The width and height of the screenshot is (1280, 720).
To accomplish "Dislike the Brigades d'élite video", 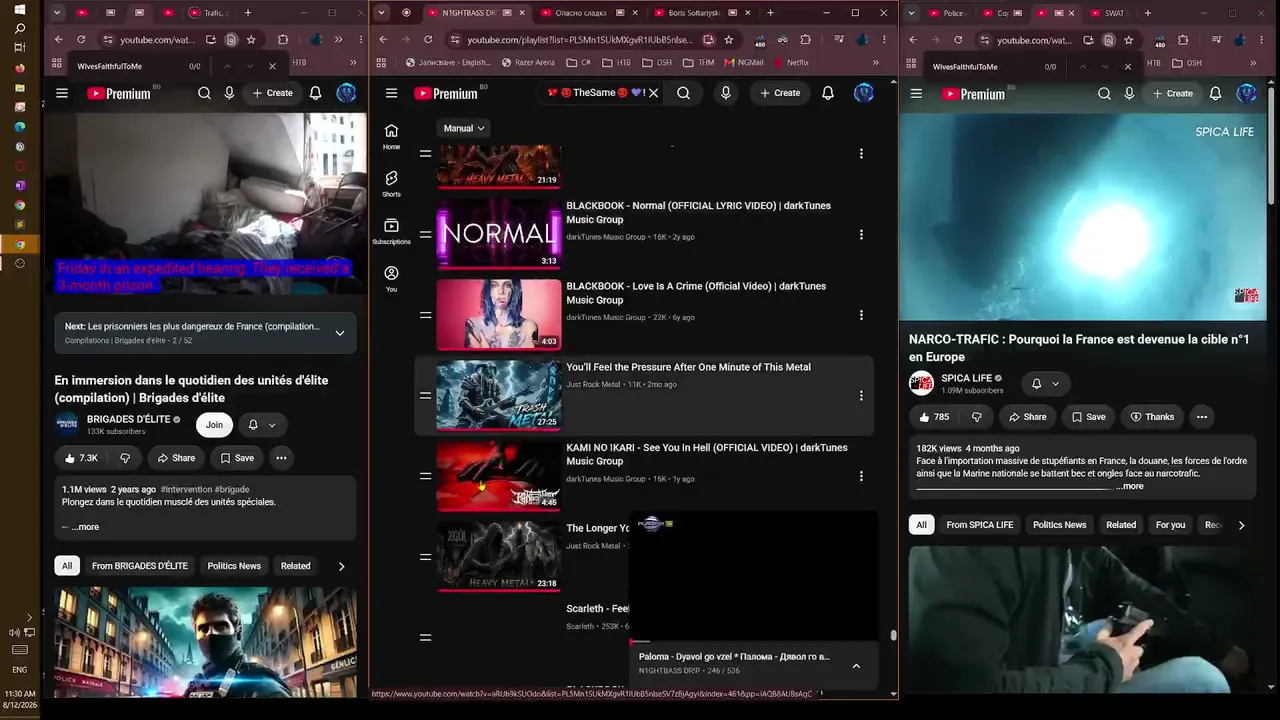I will [125, 458].
